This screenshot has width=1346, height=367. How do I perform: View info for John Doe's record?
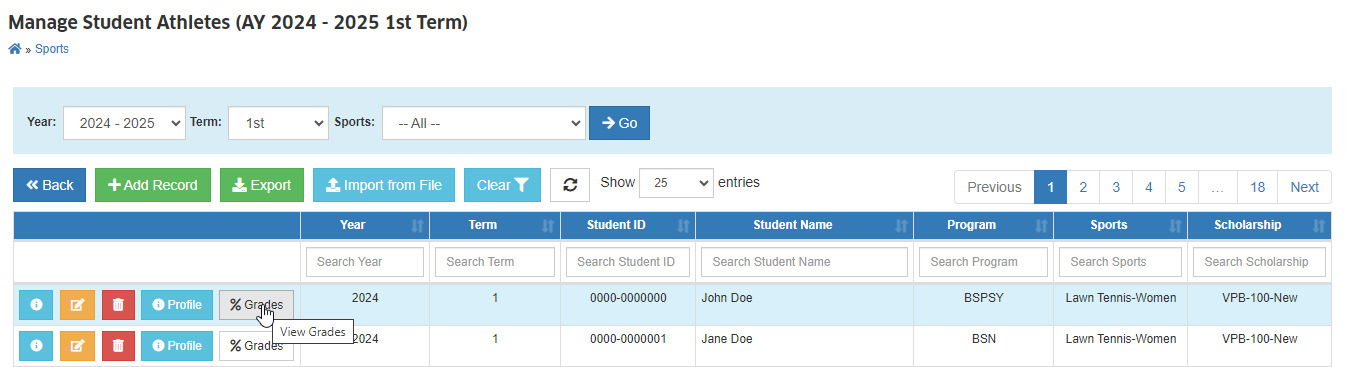pos(36,305)
